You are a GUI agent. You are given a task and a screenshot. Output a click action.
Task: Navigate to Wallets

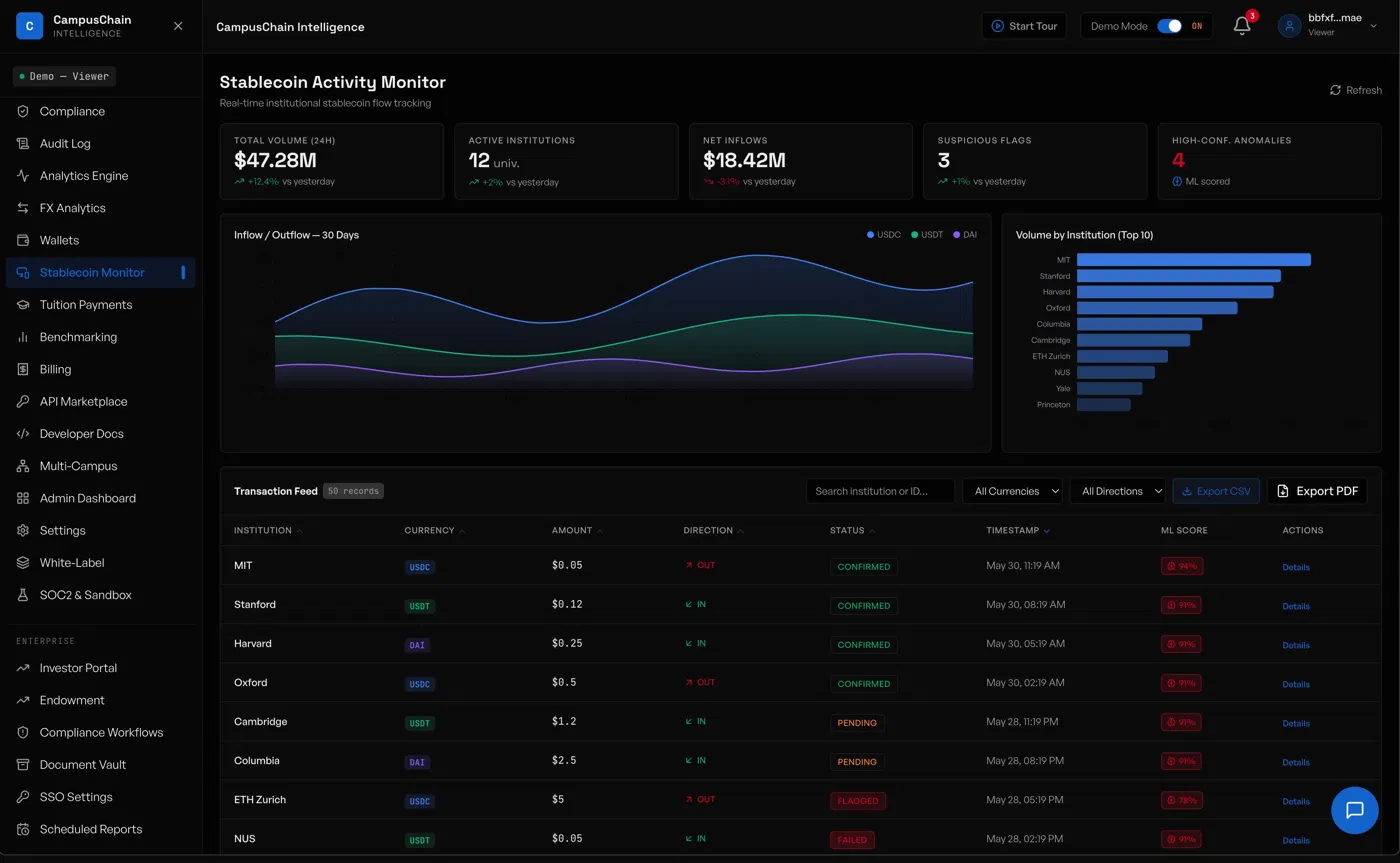[100, 240]
